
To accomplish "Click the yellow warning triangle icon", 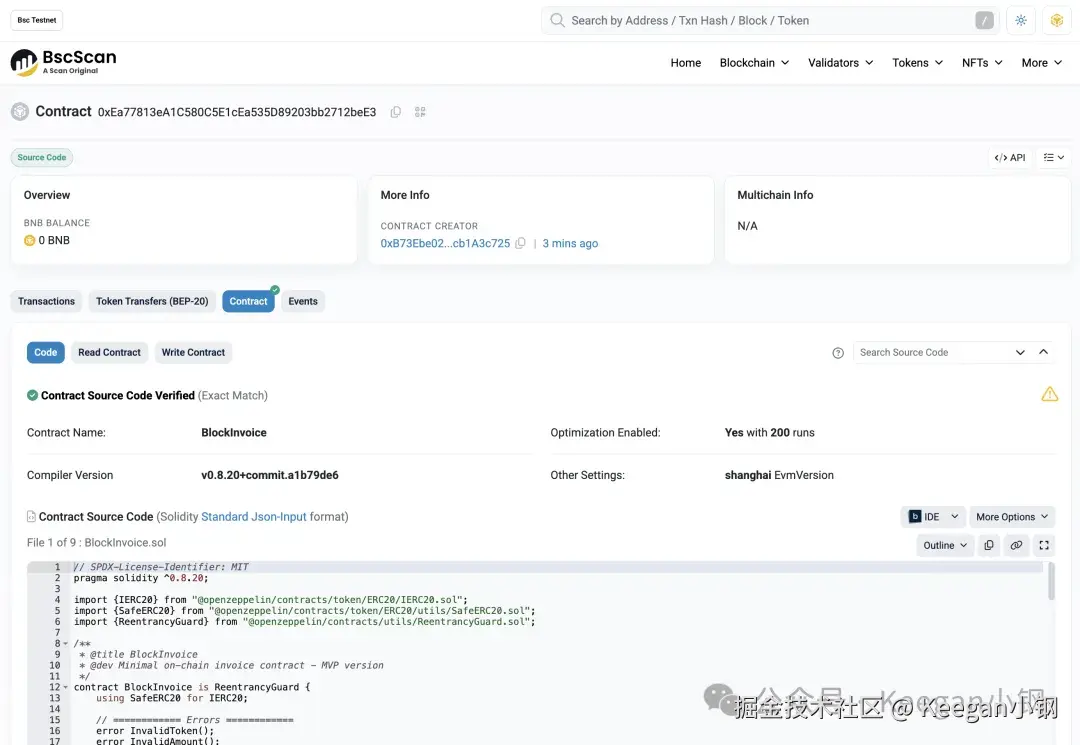I will [x=1049, y=394].
